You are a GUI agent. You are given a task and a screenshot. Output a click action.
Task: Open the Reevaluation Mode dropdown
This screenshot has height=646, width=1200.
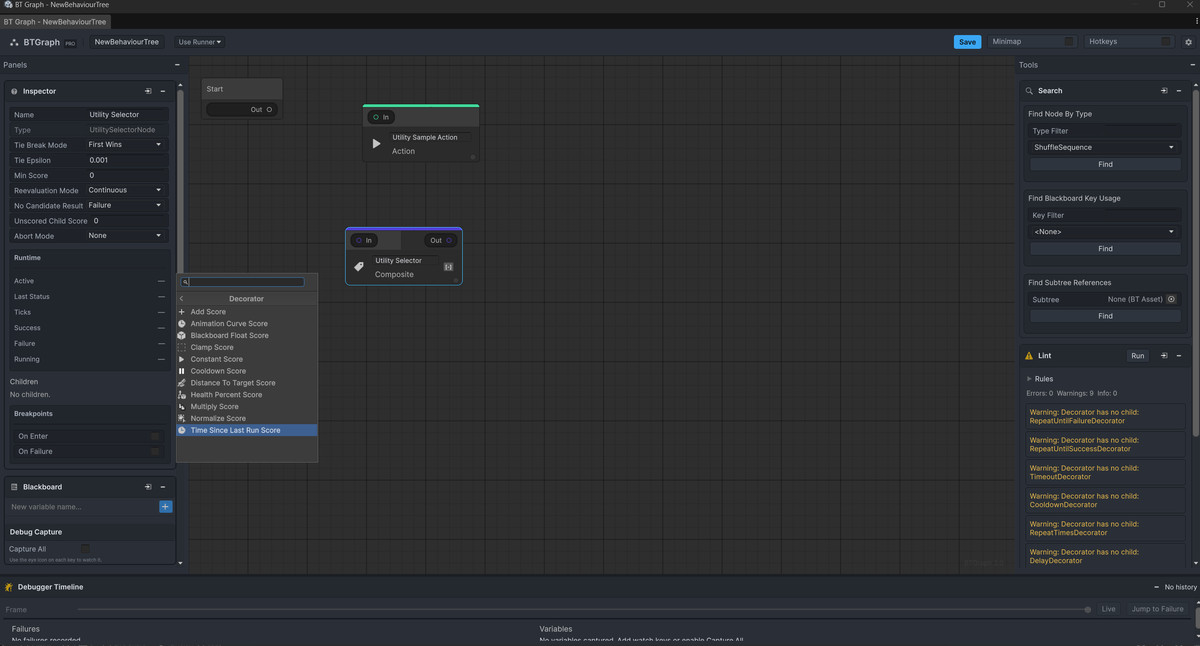pyautogui.click(x=125, y=190)
